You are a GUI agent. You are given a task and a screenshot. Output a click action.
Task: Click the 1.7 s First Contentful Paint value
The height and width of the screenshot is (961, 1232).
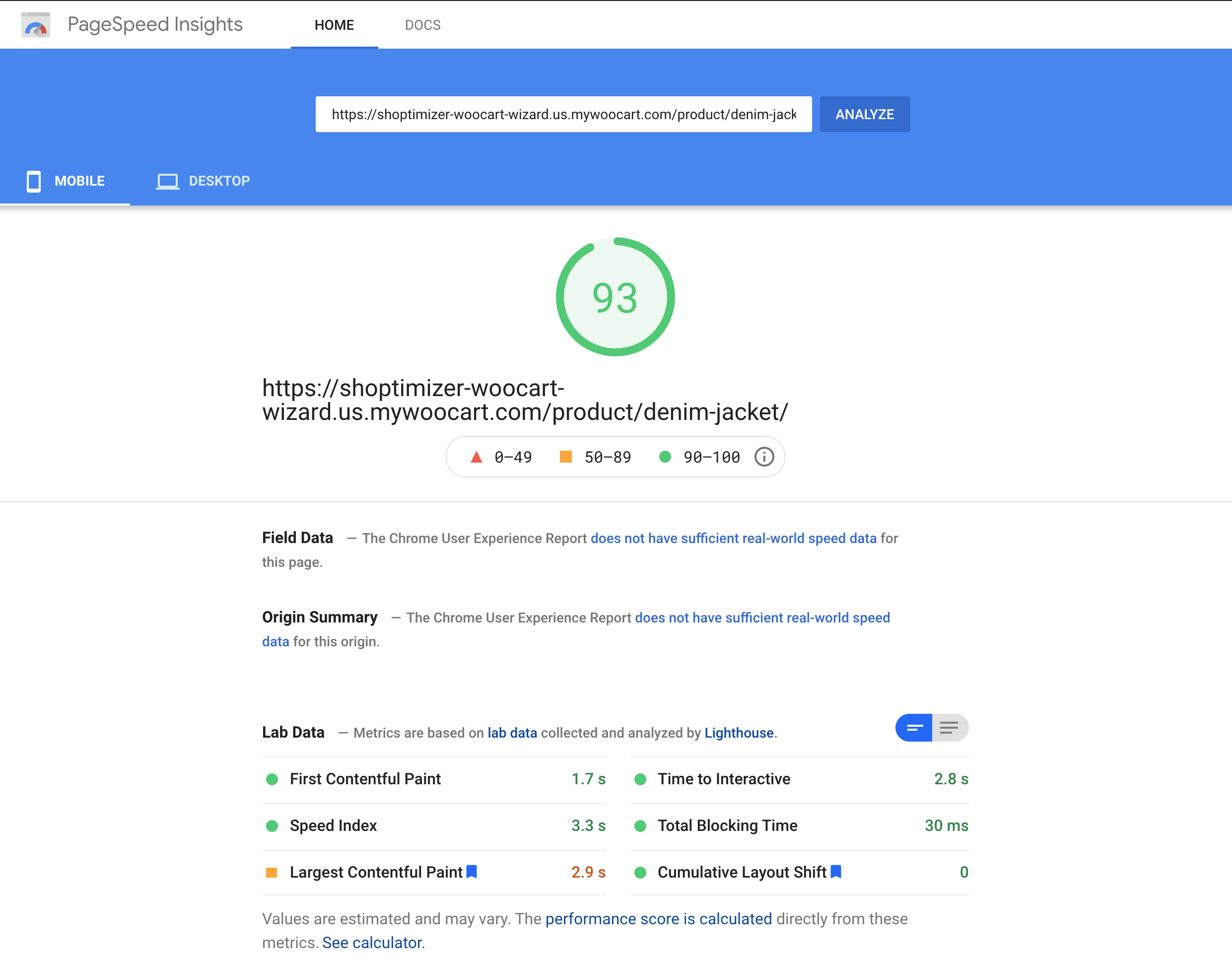588,779
